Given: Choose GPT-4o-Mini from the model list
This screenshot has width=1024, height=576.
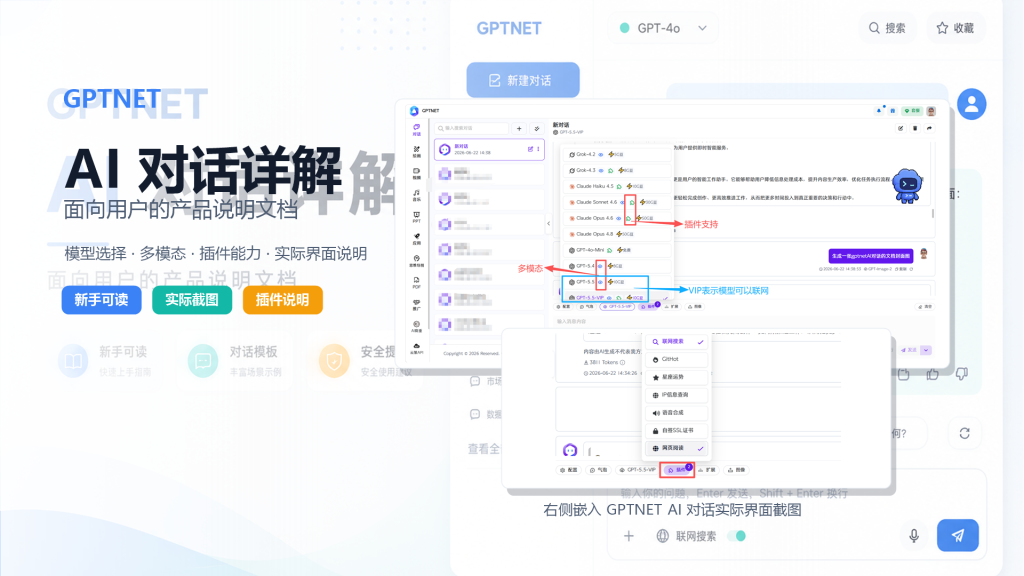Looking at the screenshot, I should click(617, 250).
